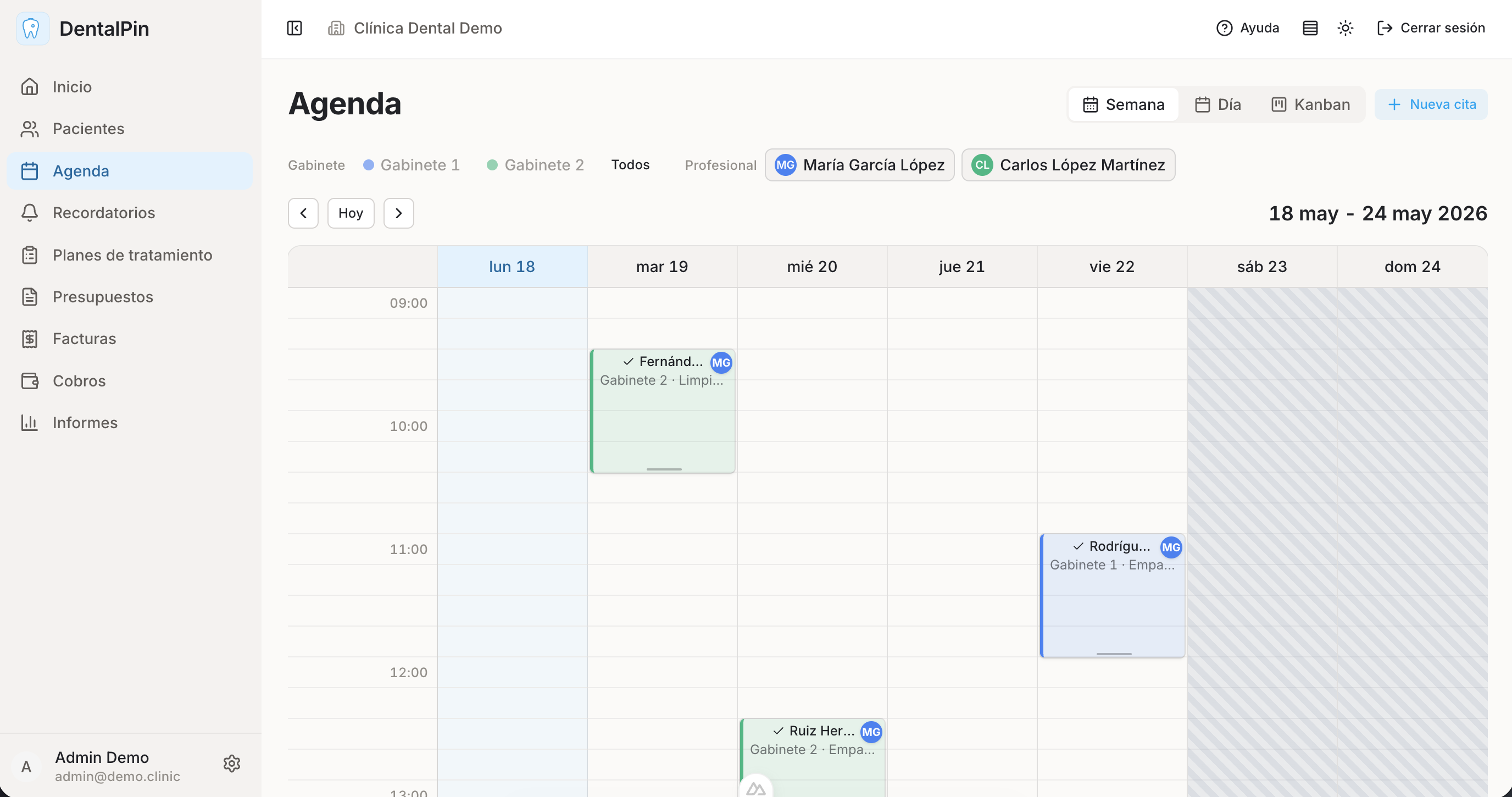Image resolution: width=1512 pixels, height=797 pixels.
Task: Go to next week arrow
Action: (398, 213)
